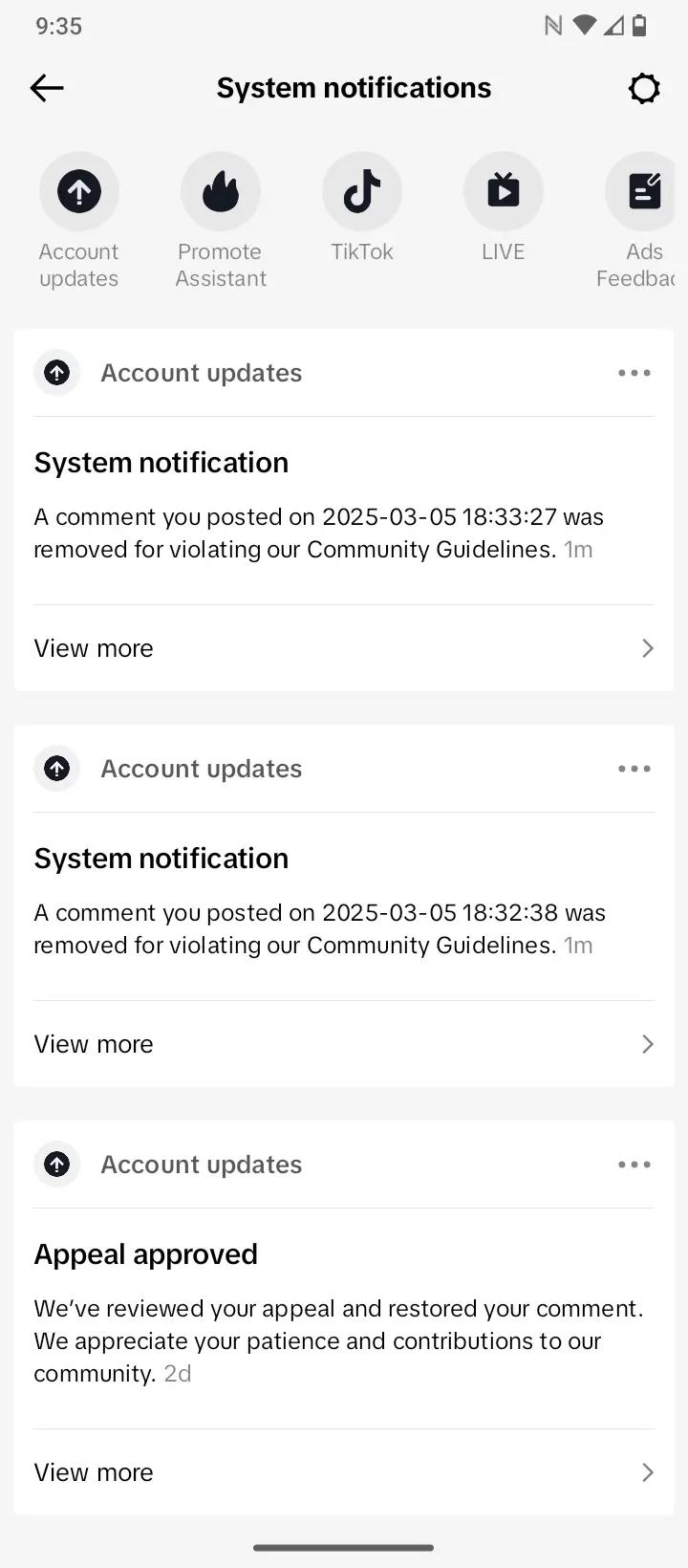Open notification settings gear icon
The width and height of the screenshot is (688, 1568).
pos(644,88)
